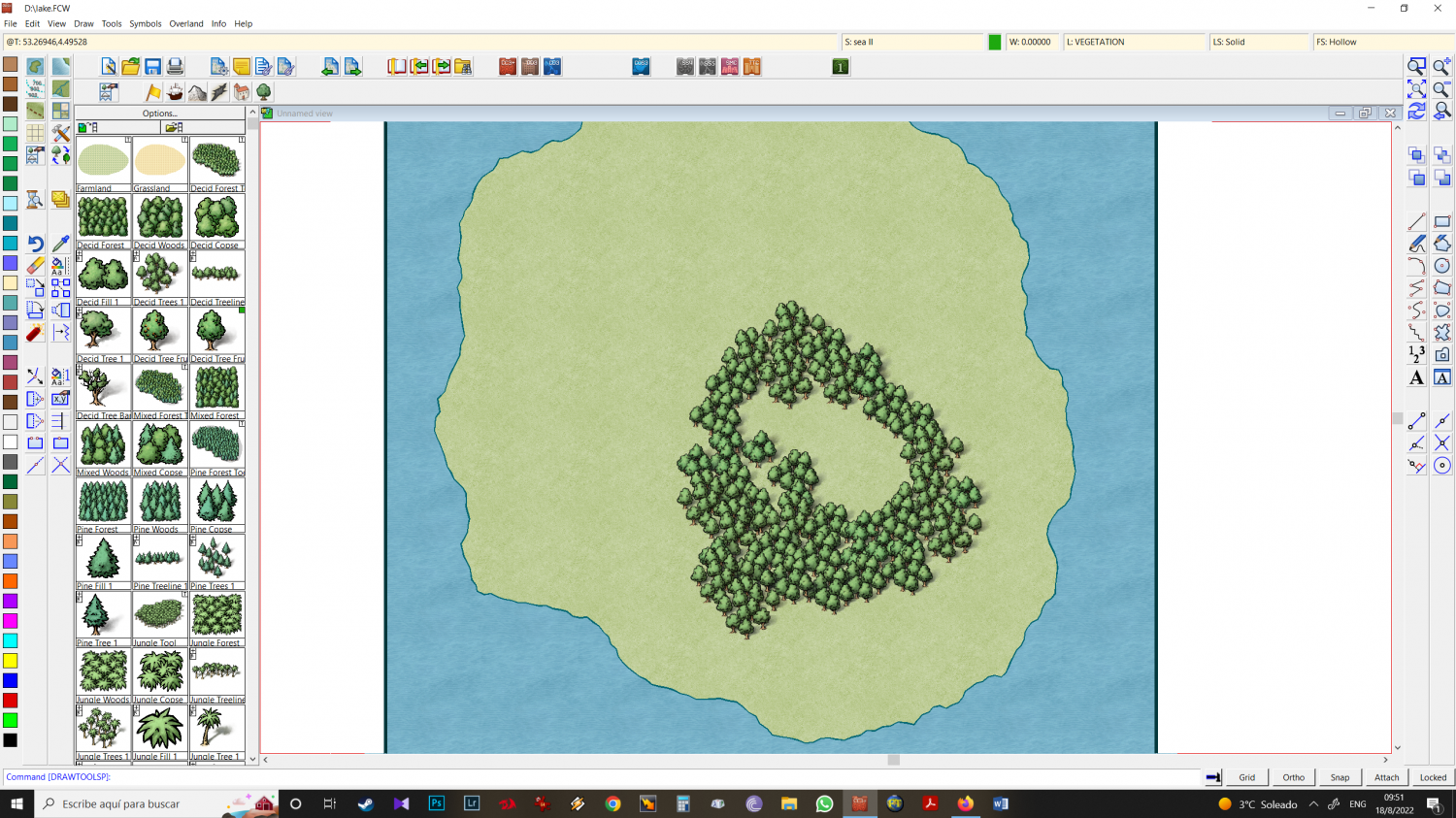The height and width of the screenshot is (818, 1456).
Task: Select the Erase tool icon
Action: tap(35, 265)
